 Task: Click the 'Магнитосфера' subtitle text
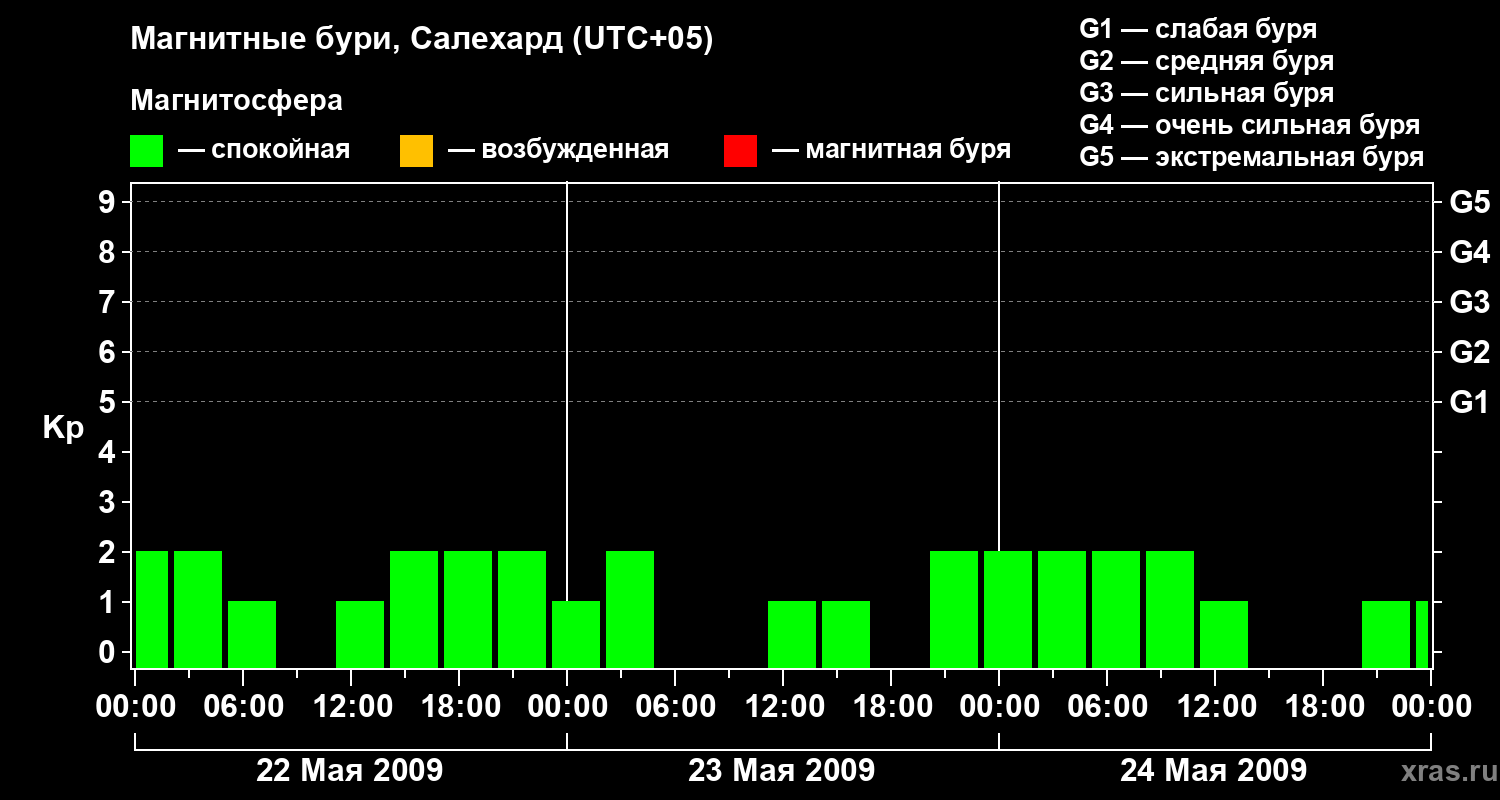tap(237, 101)
